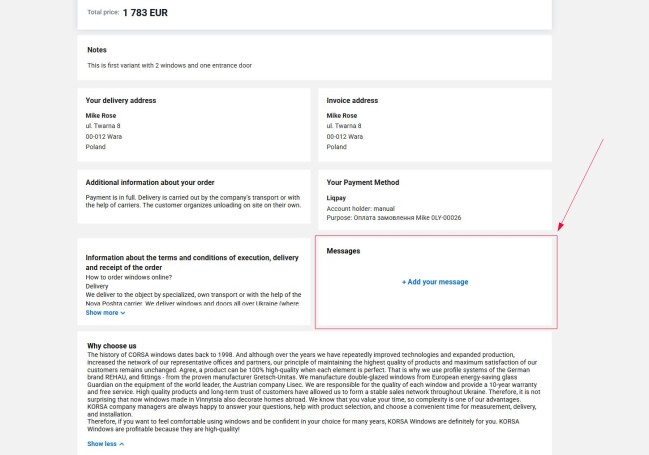Click the Invoice address heading
Image resolution: width=649 pixels, height=455 pixels.
(x=352, y=100)
